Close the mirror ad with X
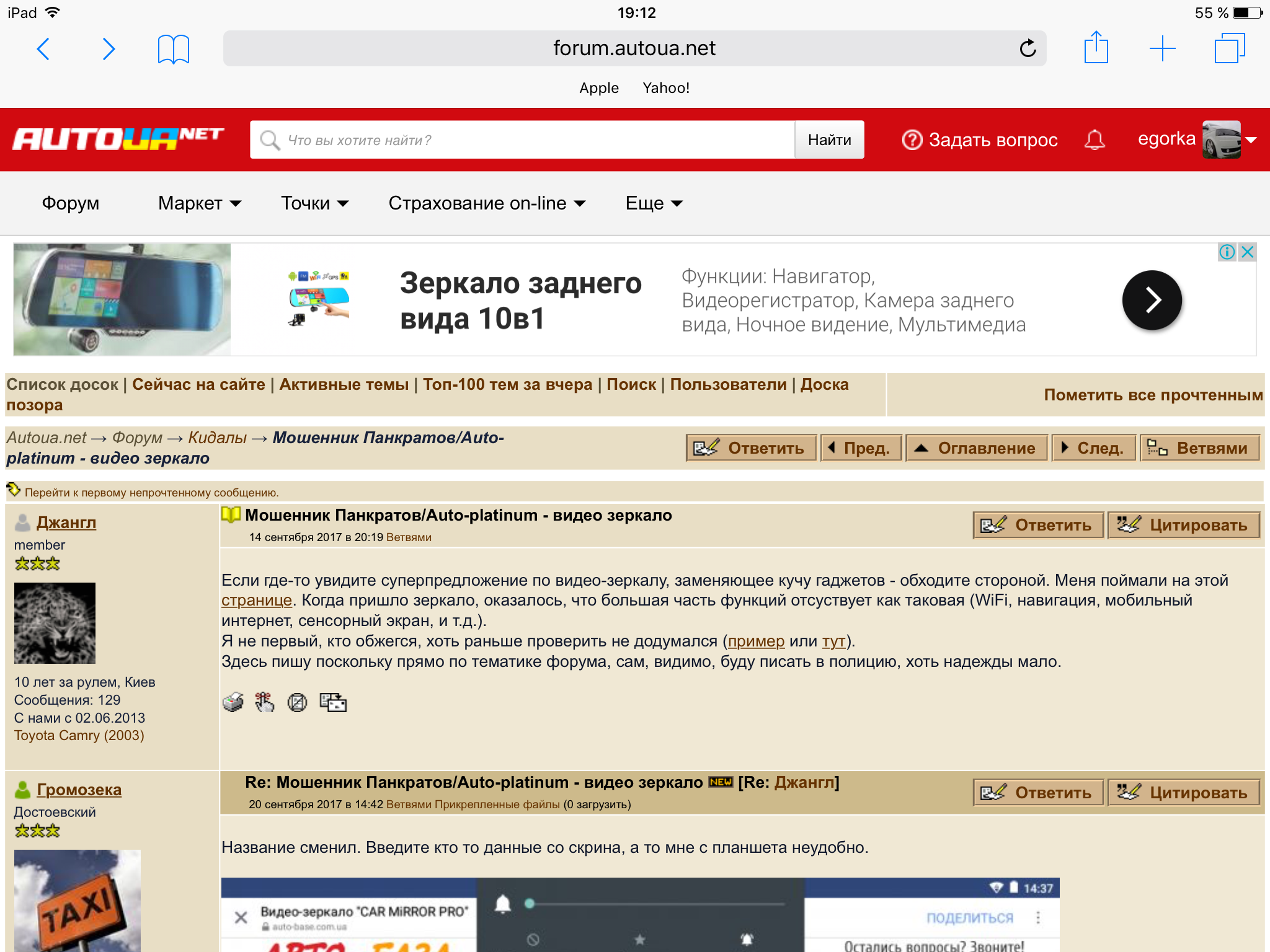 click(1248, 252)
